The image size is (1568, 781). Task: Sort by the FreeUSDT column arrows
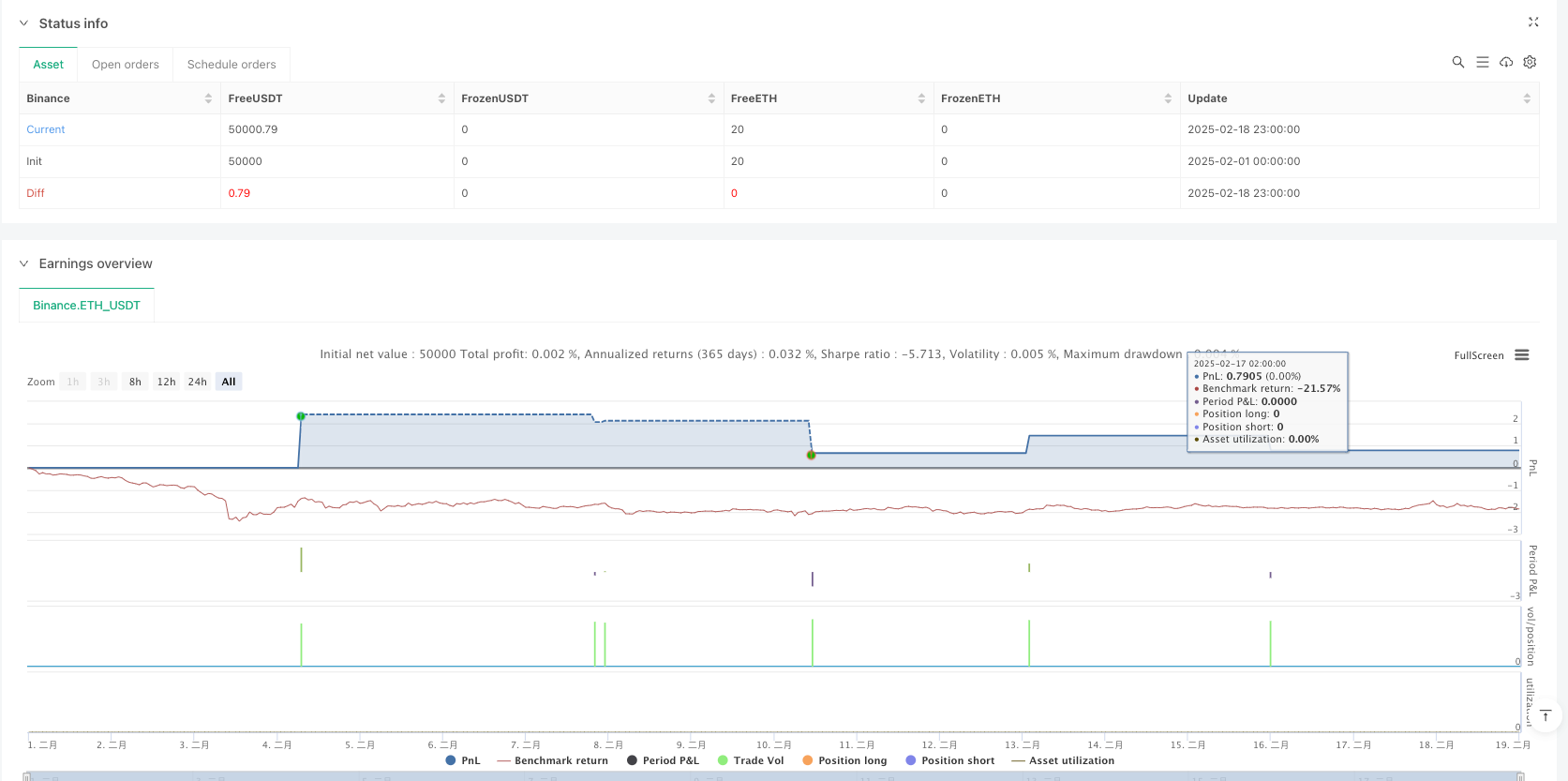pyautogui.click(x=441, y=98)
